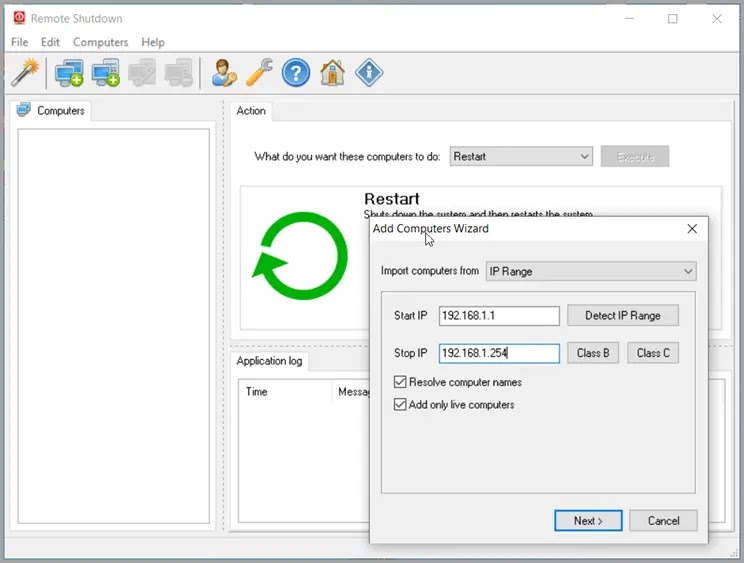Click the house home page icon
The image size is (744, 563).
[x=332, y=73]
